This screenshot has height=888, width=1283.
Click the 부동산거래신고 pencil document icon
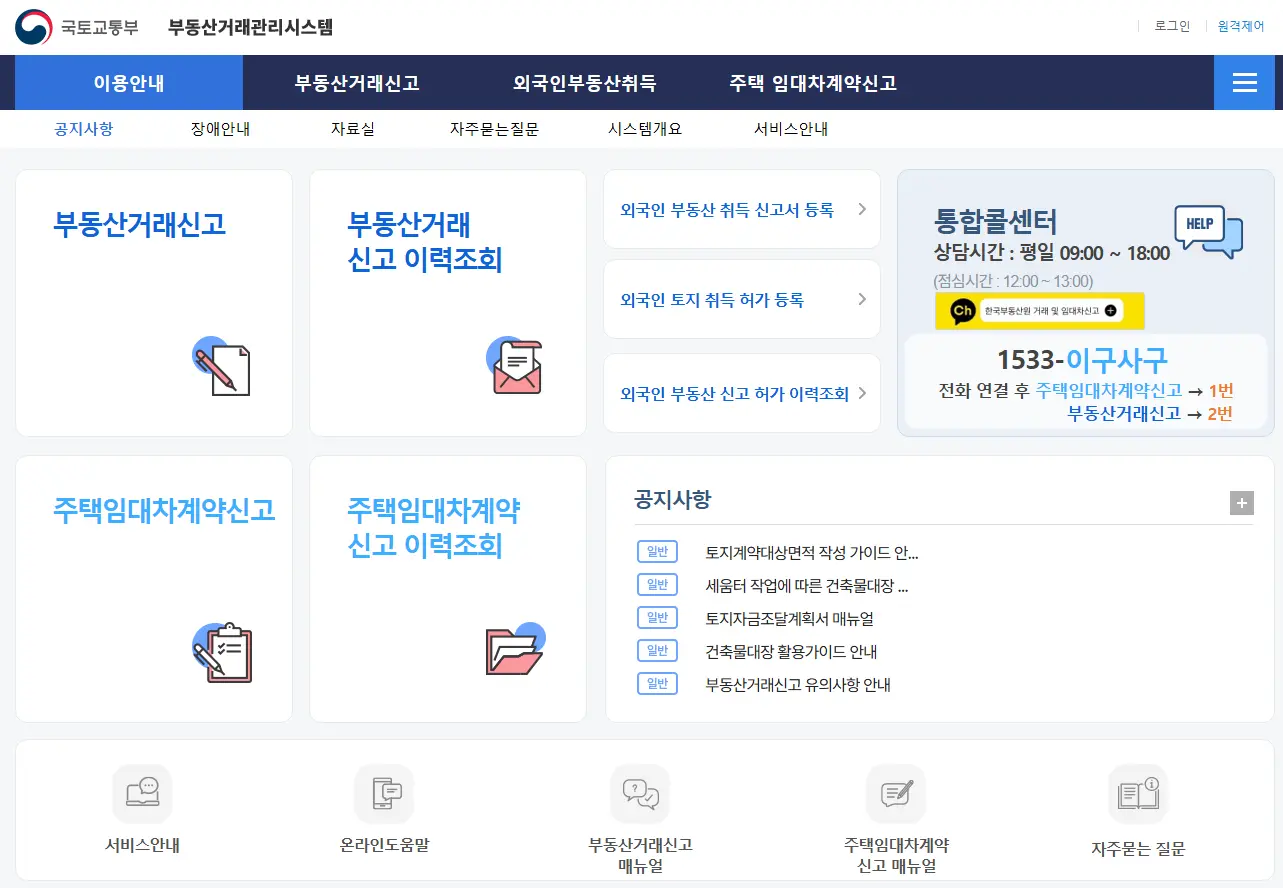[221, 368]
